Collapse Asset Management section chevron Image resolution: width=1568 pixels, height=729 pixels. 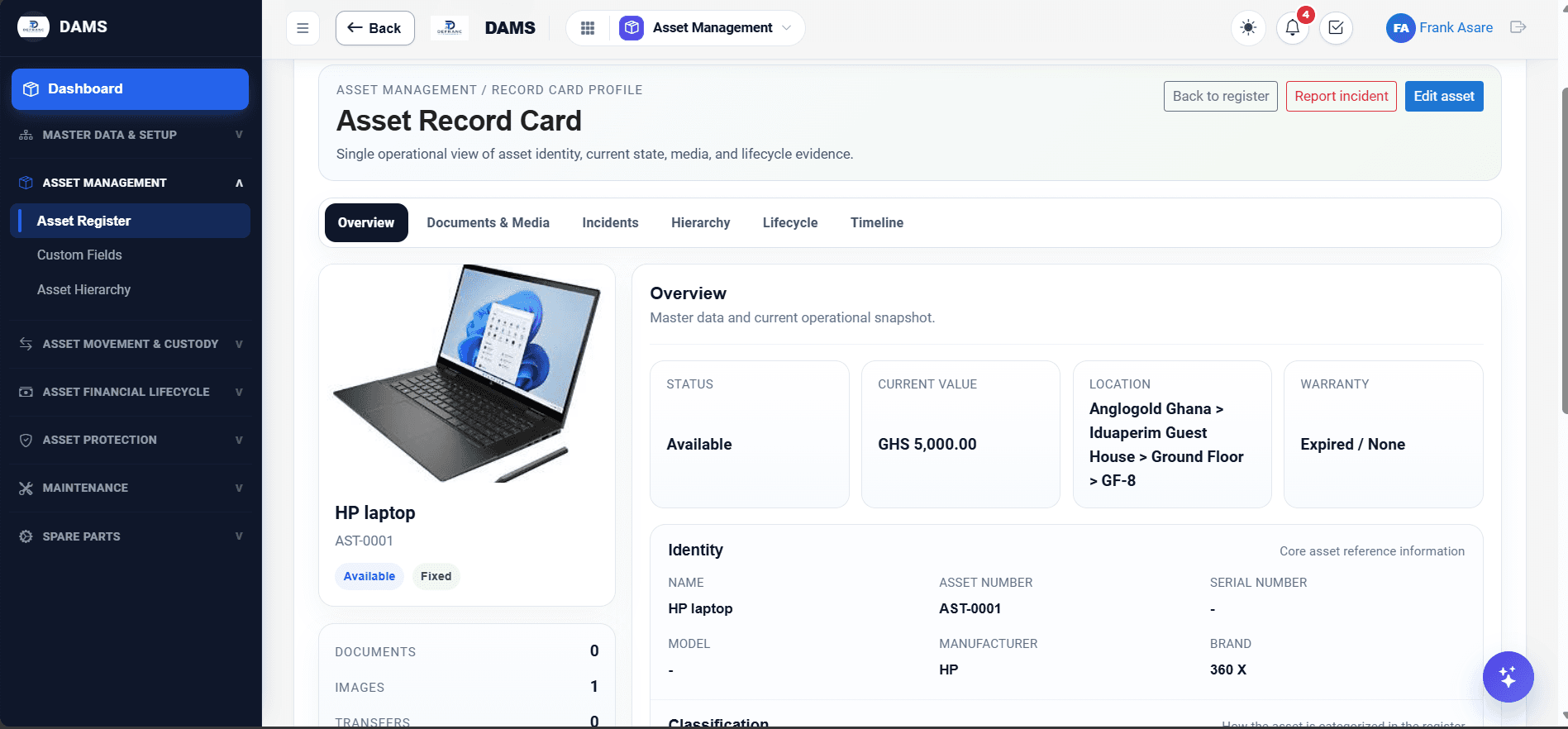[x=239, y=183]
